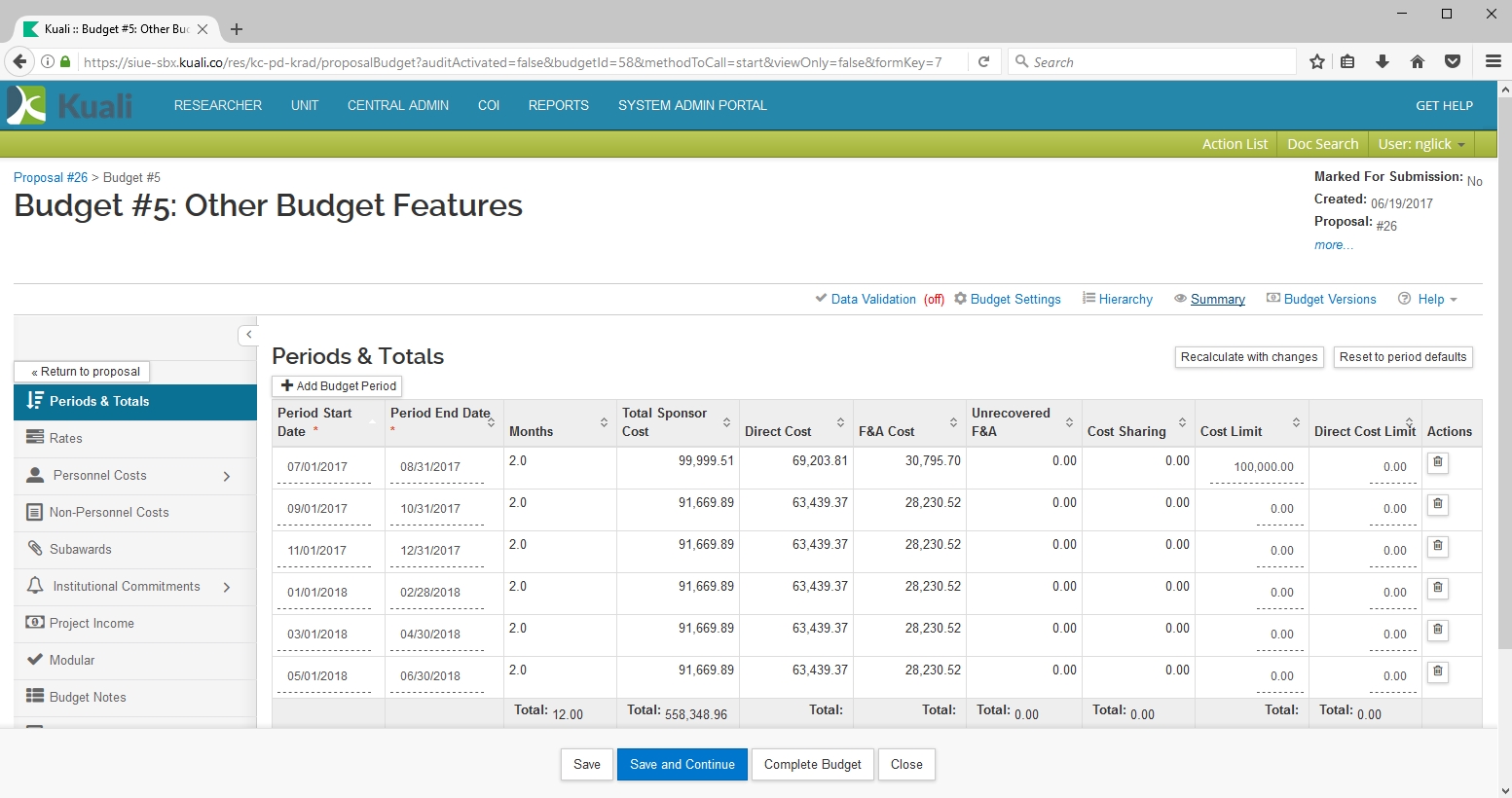Expand Institutional Commitments submenu
The height and width of the screenshot is (798, 1512).
(227, 587)
